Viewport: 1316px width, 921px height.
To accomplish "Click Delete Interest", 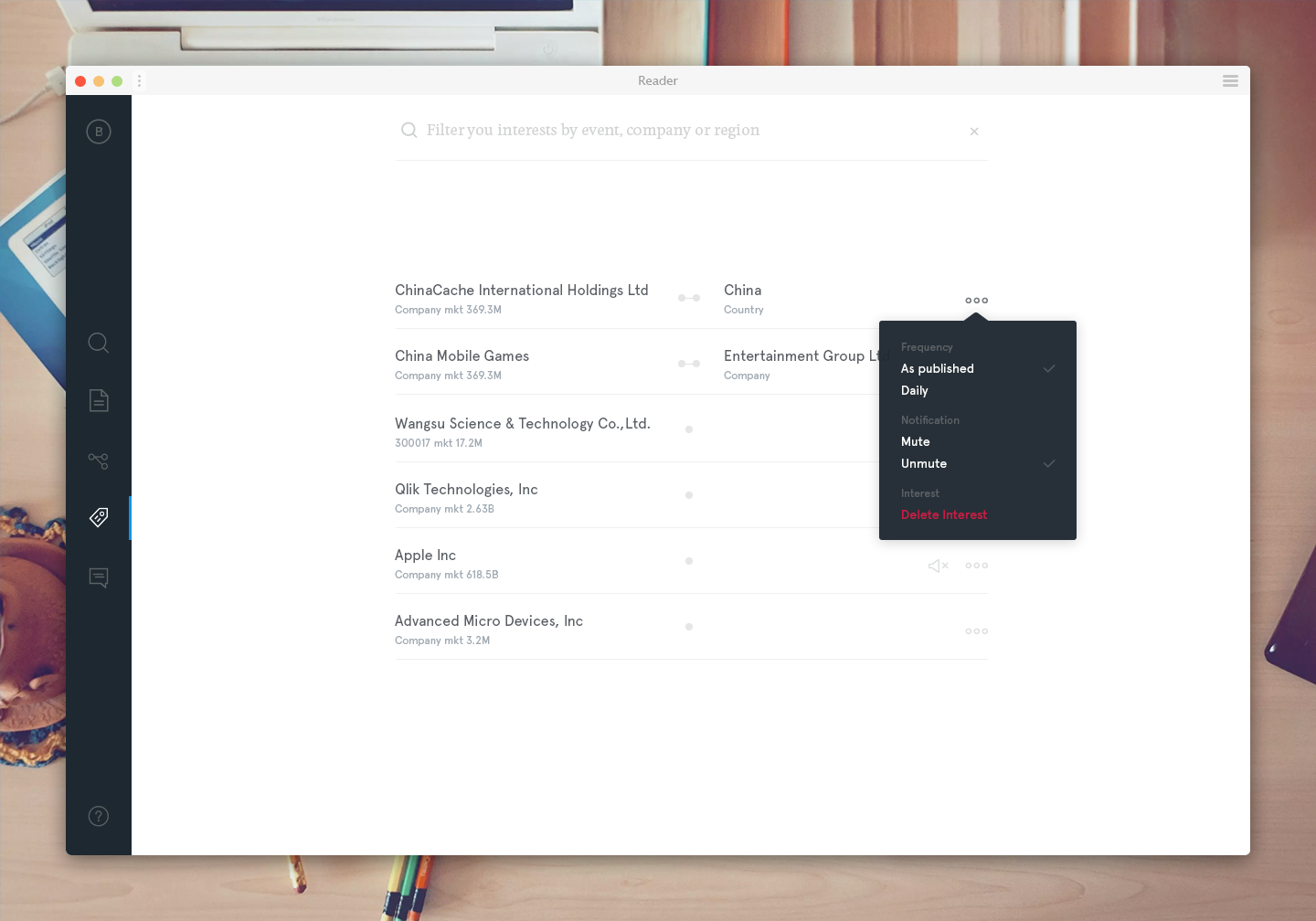I will click(x=944, y=514).
